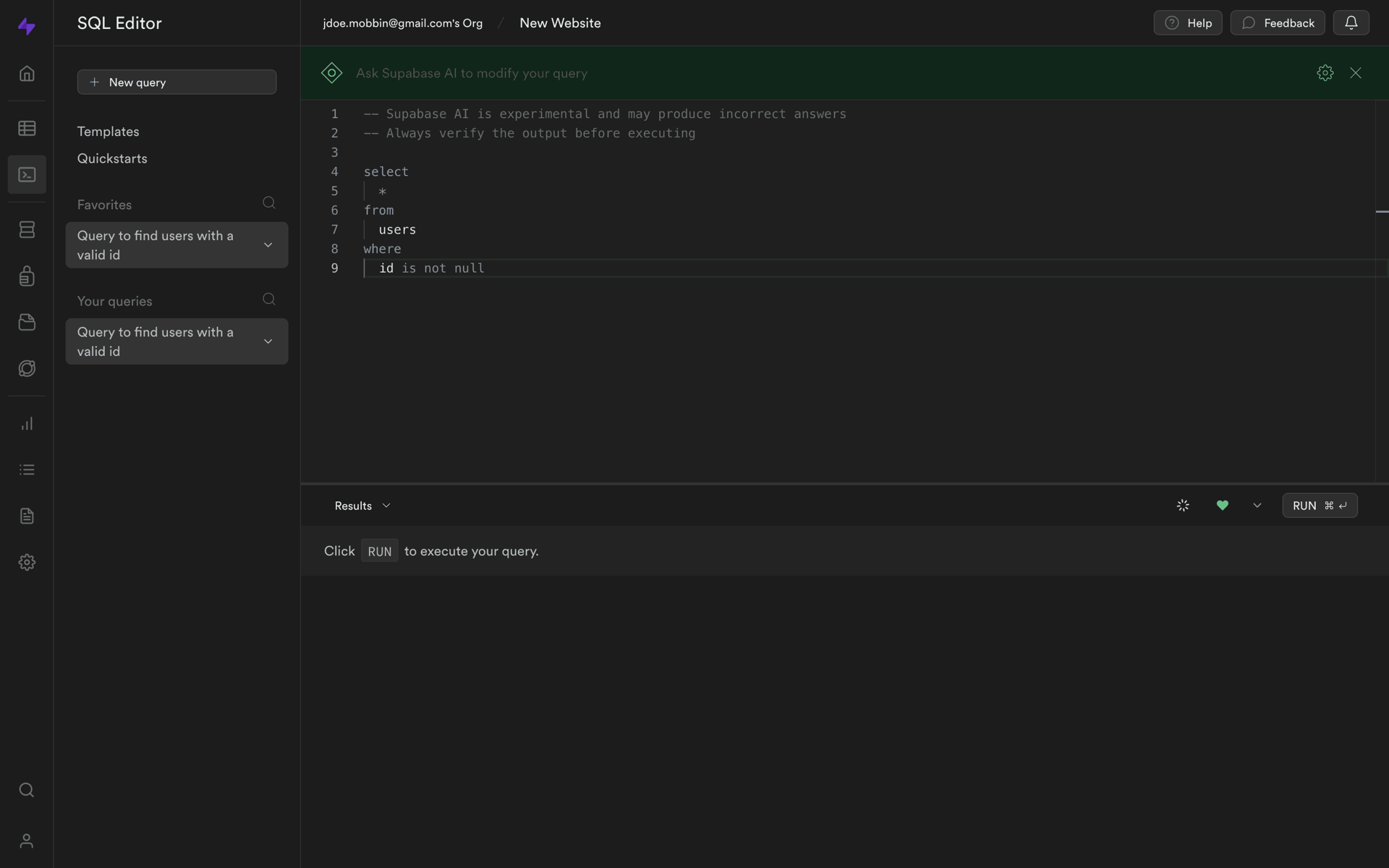The image size is (1389, 868).
Task: Select favorite 'Query to find users' item
Action: 177,245
